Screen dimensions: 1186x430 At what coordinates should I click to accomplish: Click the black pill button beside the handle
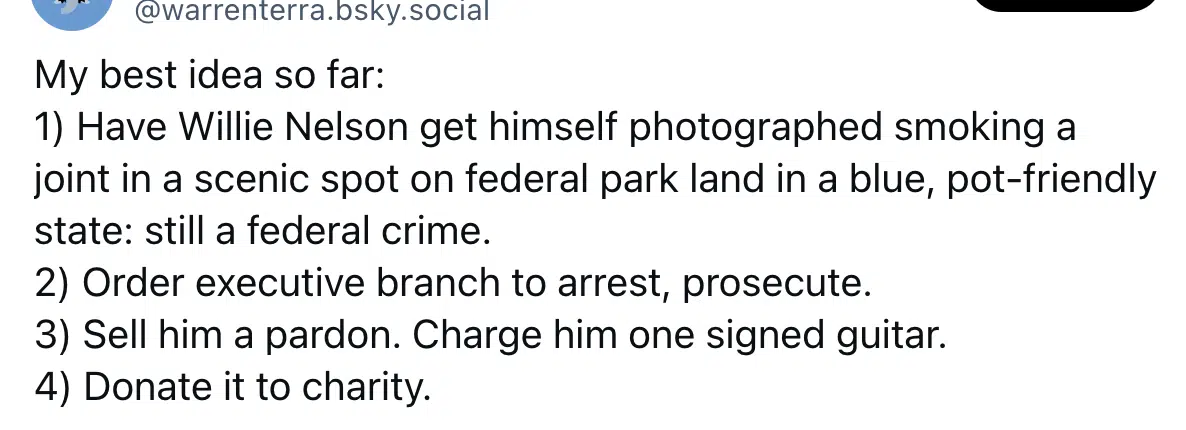point(1066,5)
